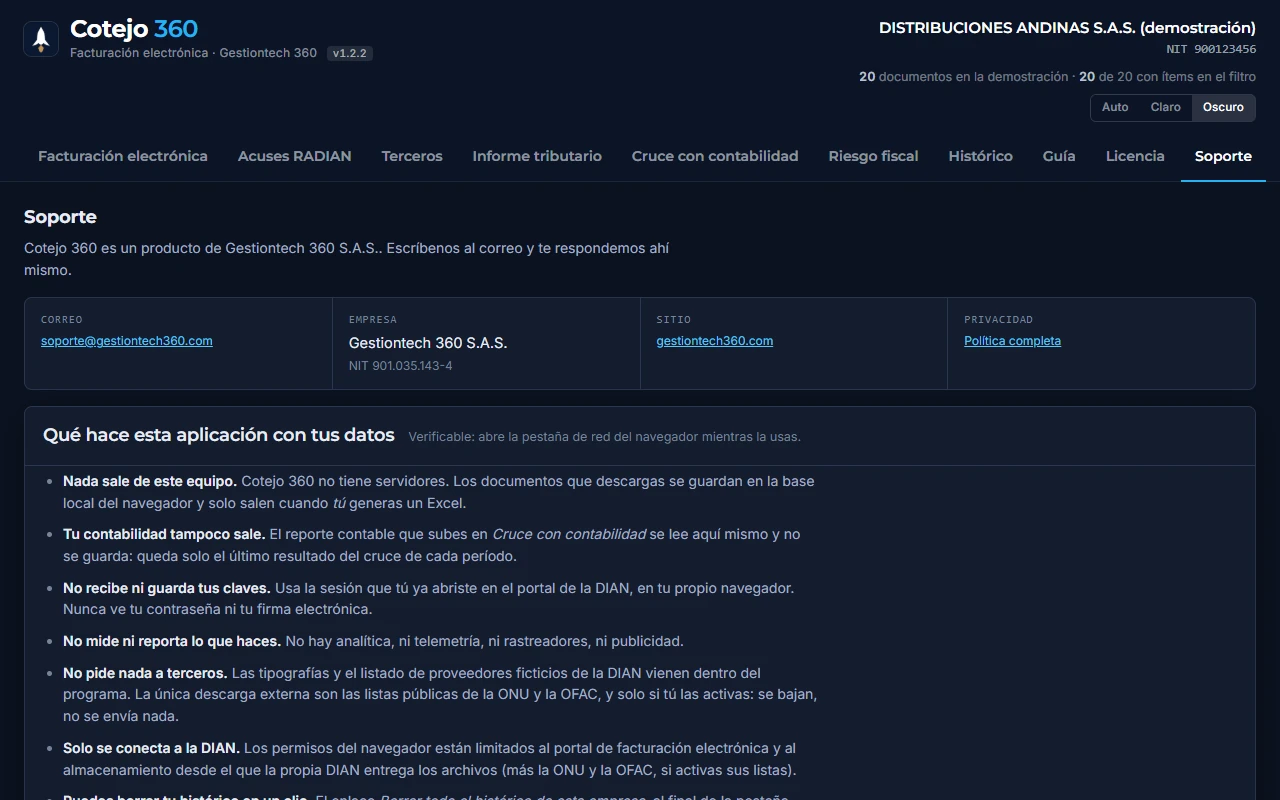The width and height of the screenshot is (1280, 800).
Task: Click the 'Verificable: abre la pestaña de red' note
Action: point(604,437)
